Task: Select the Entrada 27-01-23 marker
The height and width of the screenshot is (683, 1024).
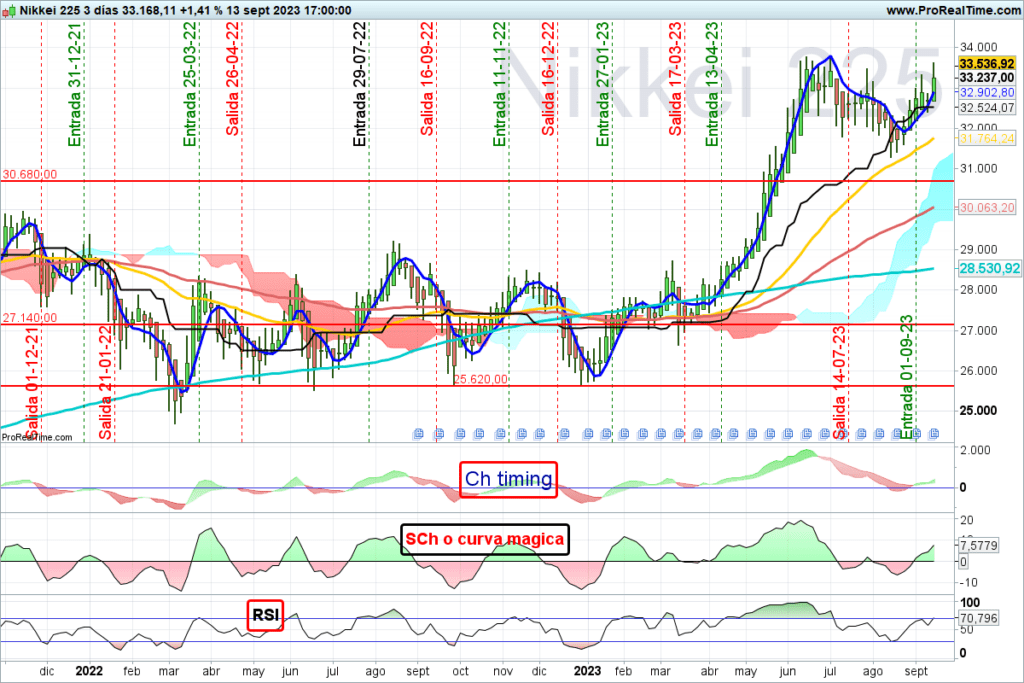Action: 603,85
